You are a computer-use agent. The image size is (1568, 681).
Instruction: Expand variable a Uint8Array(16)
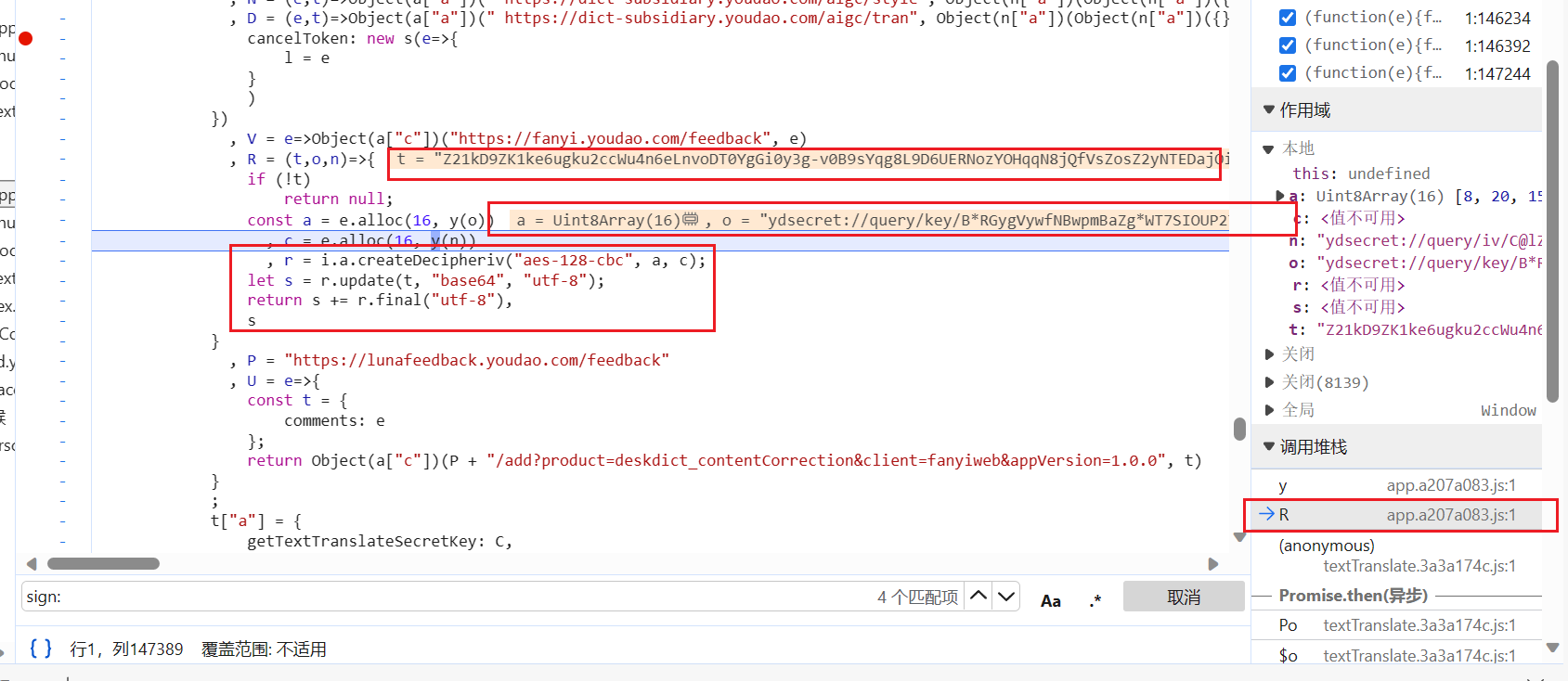tap(1281, 196)
